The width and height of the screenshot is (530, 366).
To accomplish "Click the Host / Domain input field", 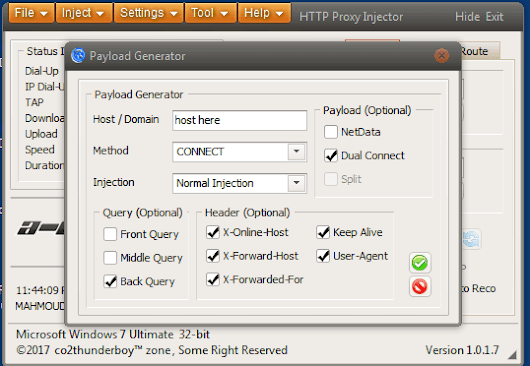I will pos(239,120).
